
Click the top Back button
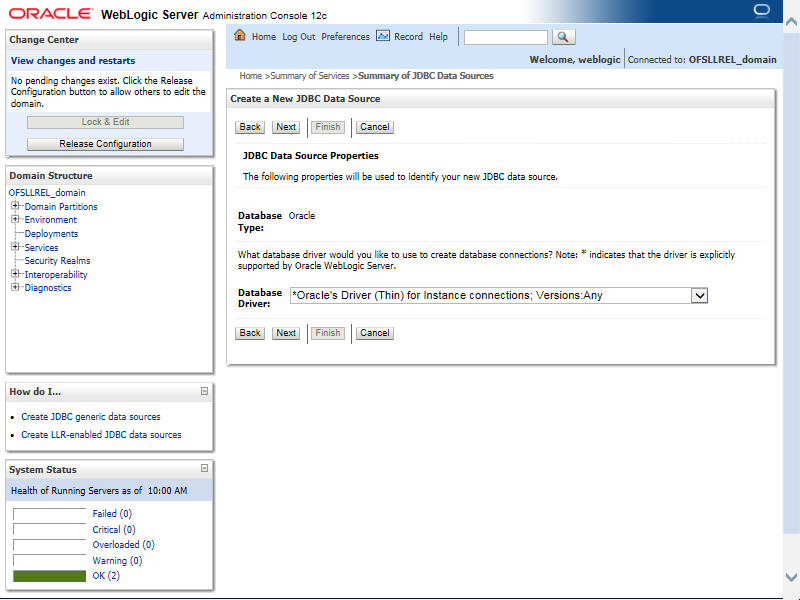click(250, 127)
